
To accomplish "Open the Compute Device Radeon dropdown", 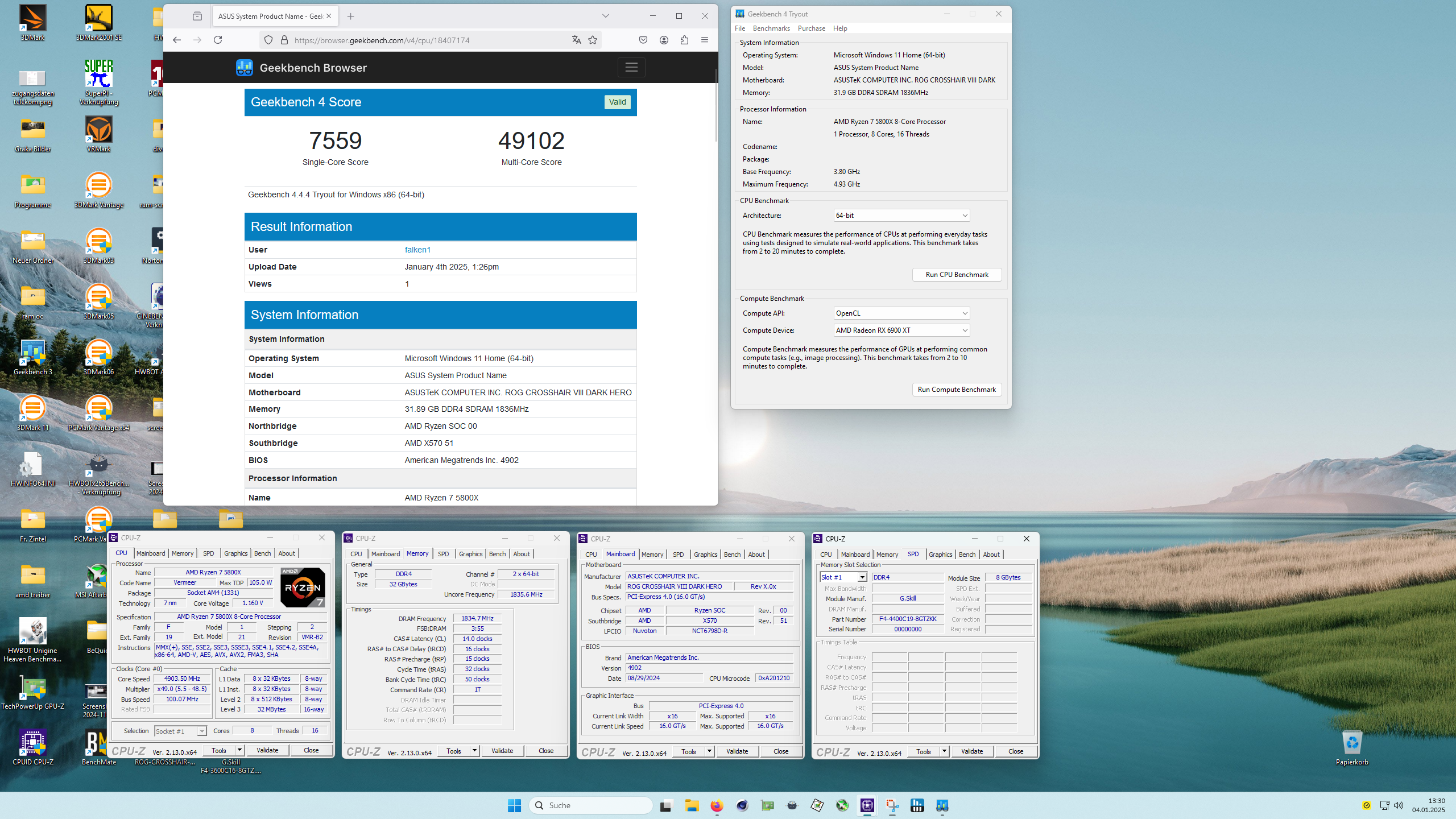I will point(901,330).
